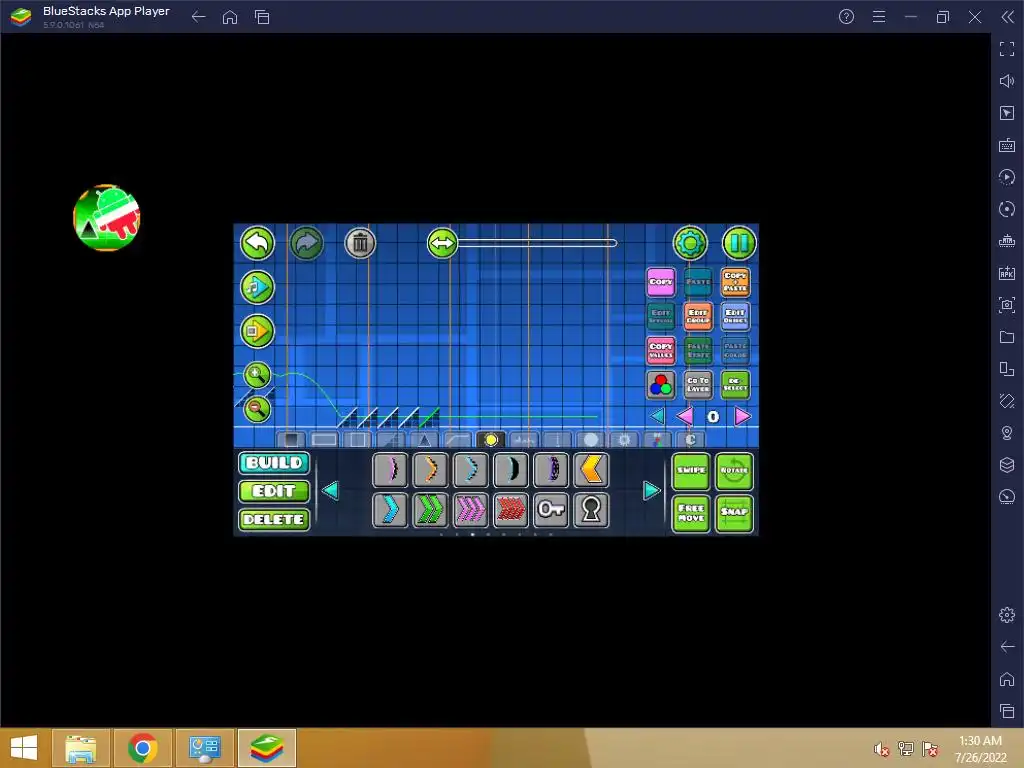Pause the editor with the pause button
This screenshot has height=768, width=1024.
[739, 243]
